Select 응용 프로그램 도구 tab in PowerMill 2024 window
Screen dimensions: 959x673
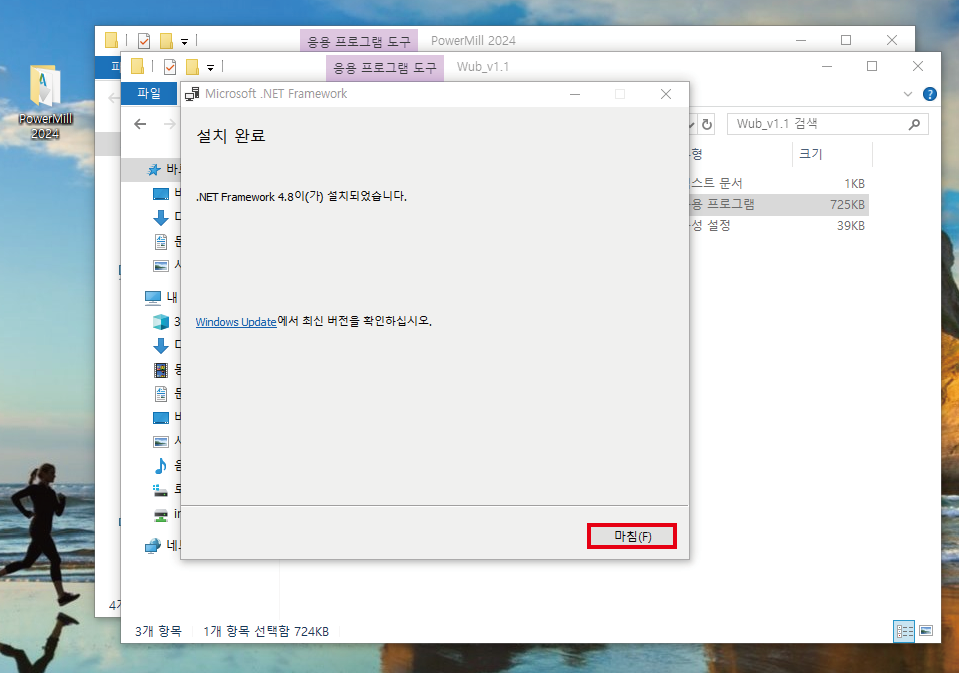(358, 41)
